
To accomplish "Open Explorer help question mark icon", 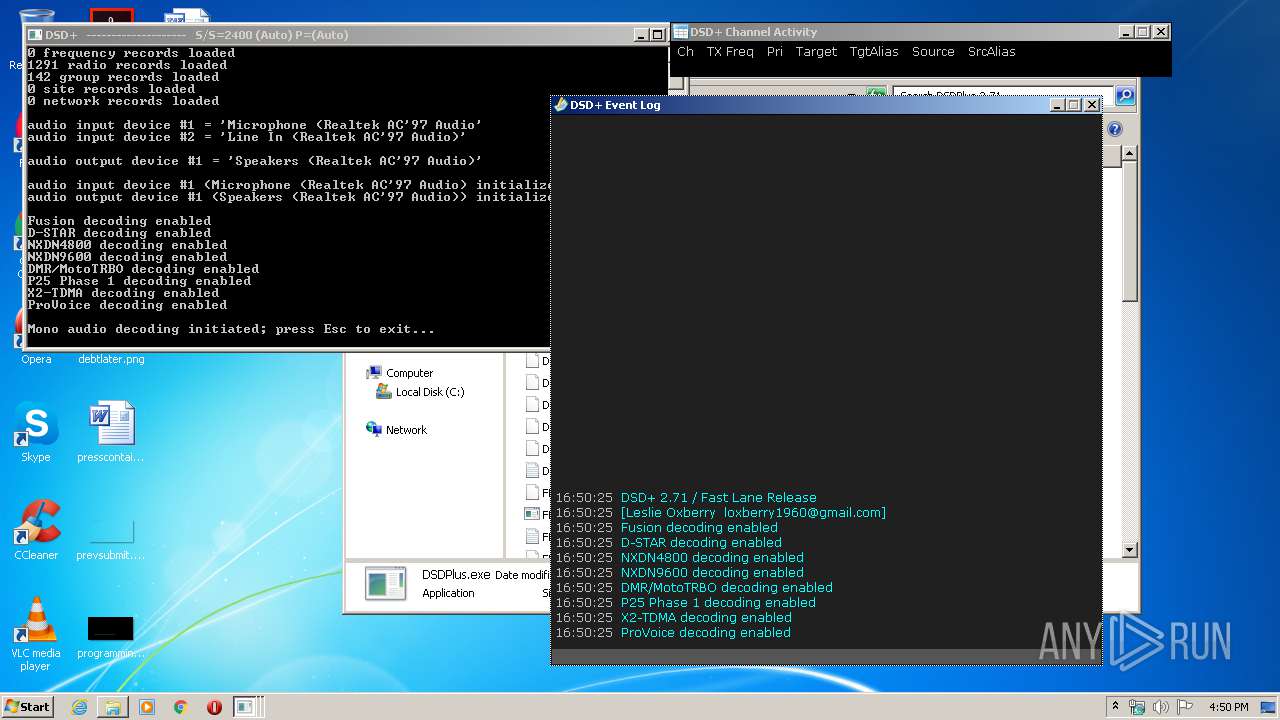I will tap(1115, 129).
